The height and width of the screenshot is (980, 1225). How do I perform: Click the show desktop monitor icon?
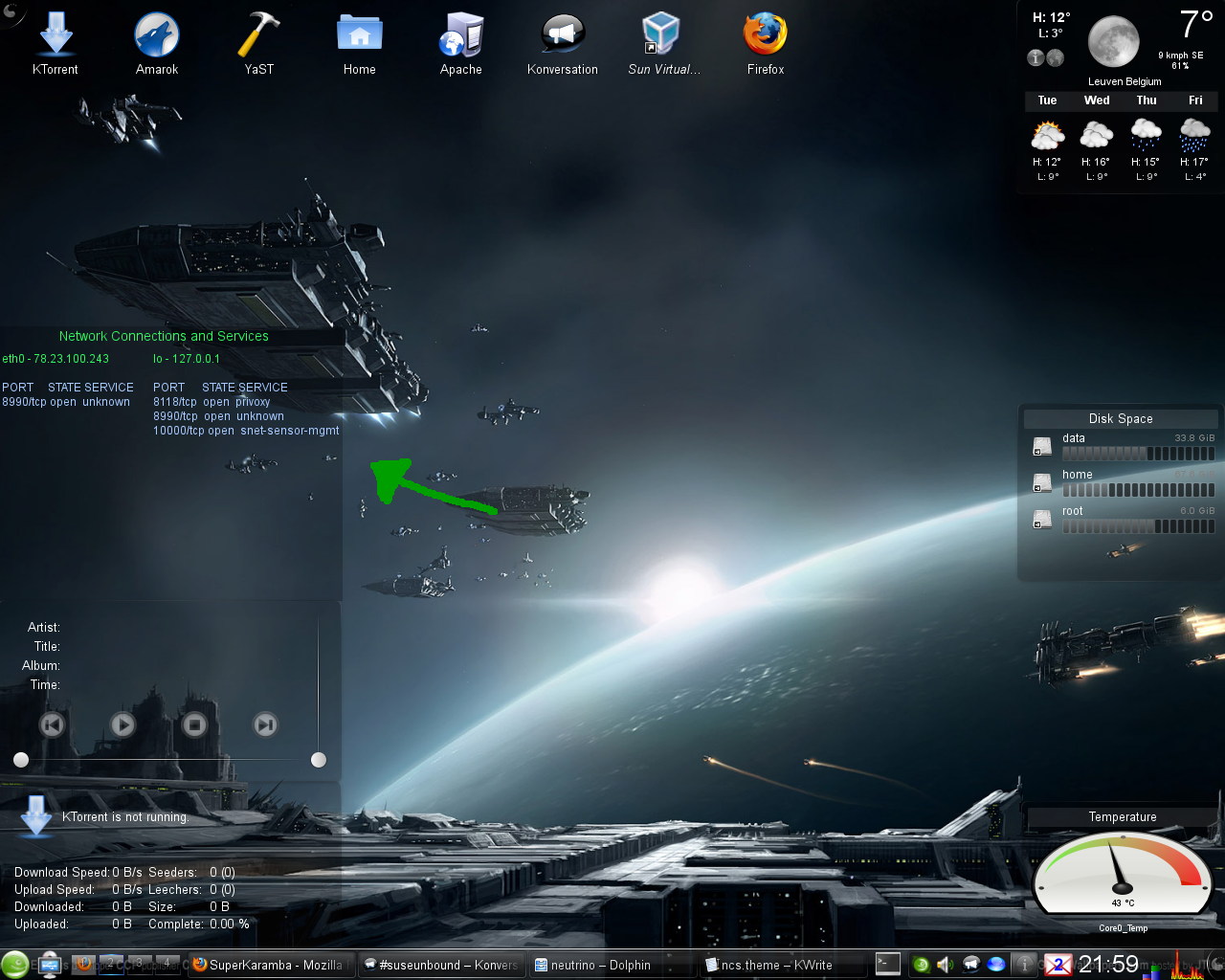click(x=50, y=965)
